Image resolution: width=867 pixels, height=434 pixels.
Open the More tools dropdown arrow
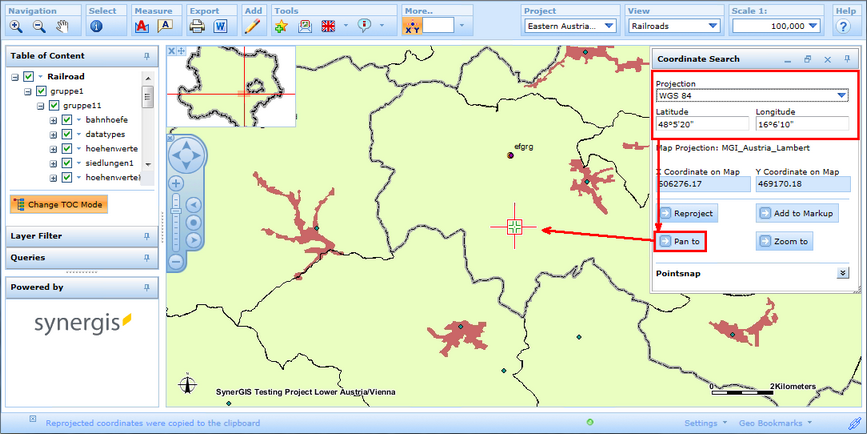point(462,25)
